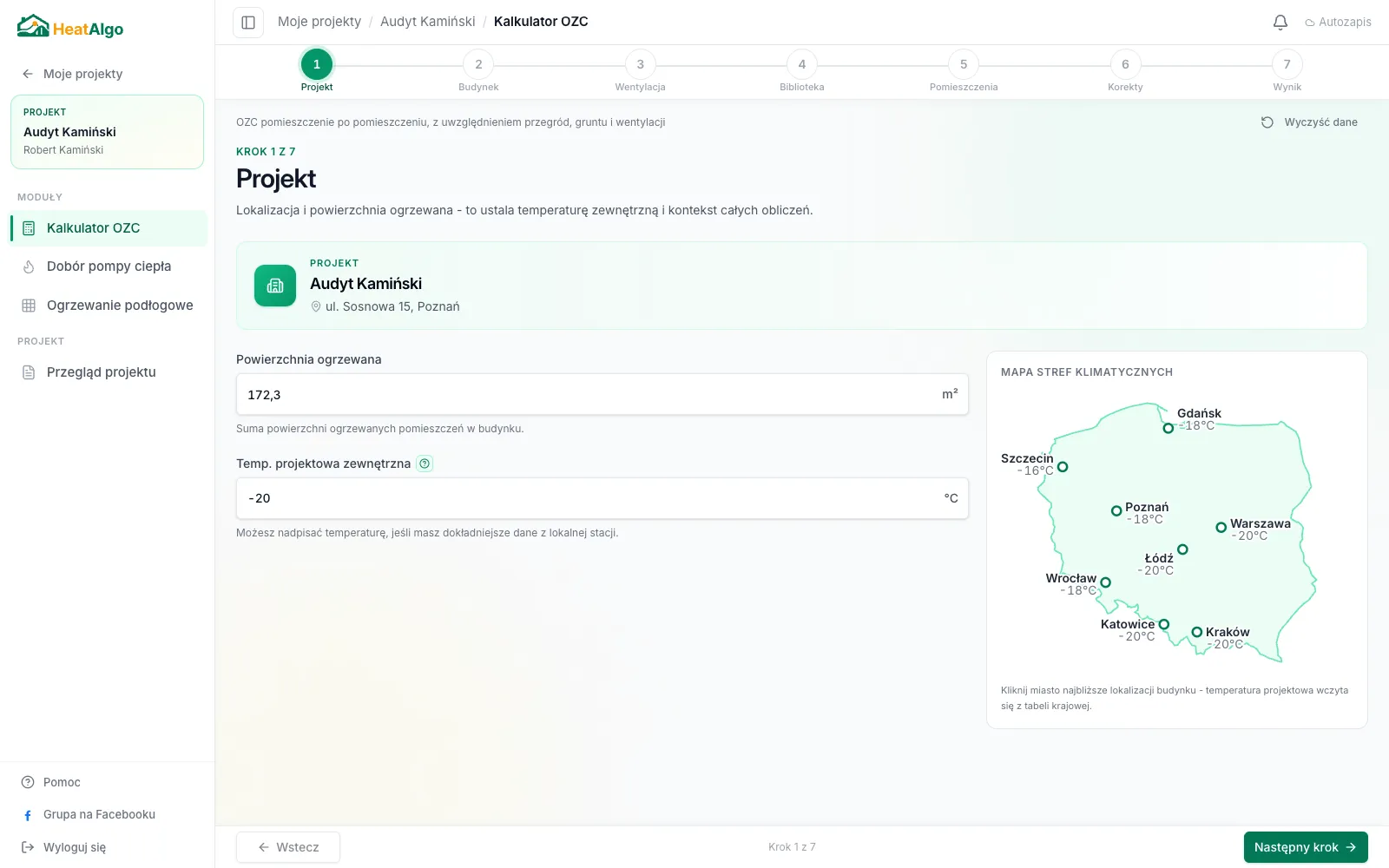Screen dimensions: 1389x868
Task: Click back arrow next to Moje projekty
Action: (28, 74)
